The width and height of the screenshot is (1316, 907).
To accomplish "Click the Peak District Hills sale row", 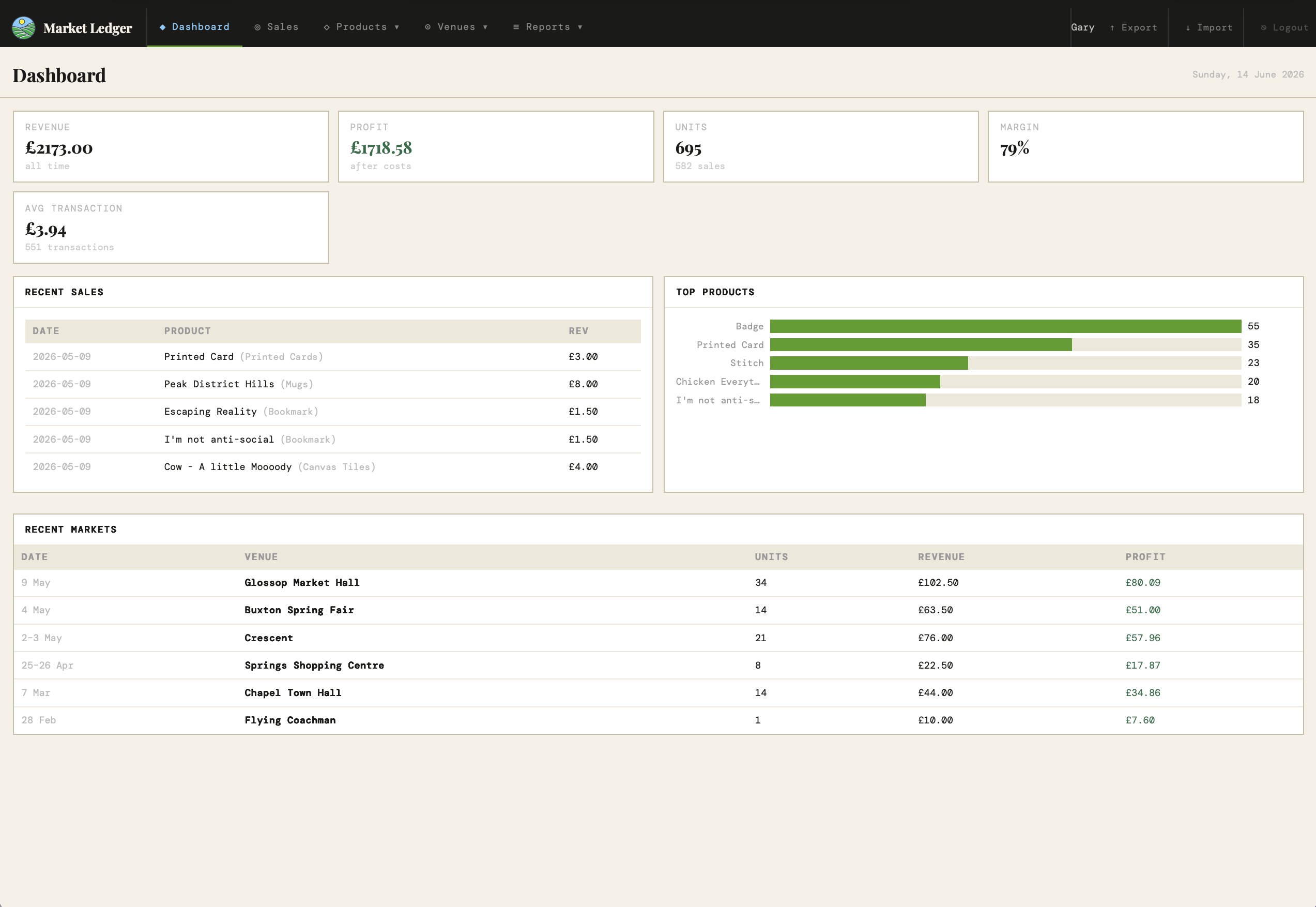I will tap(333, 384).
